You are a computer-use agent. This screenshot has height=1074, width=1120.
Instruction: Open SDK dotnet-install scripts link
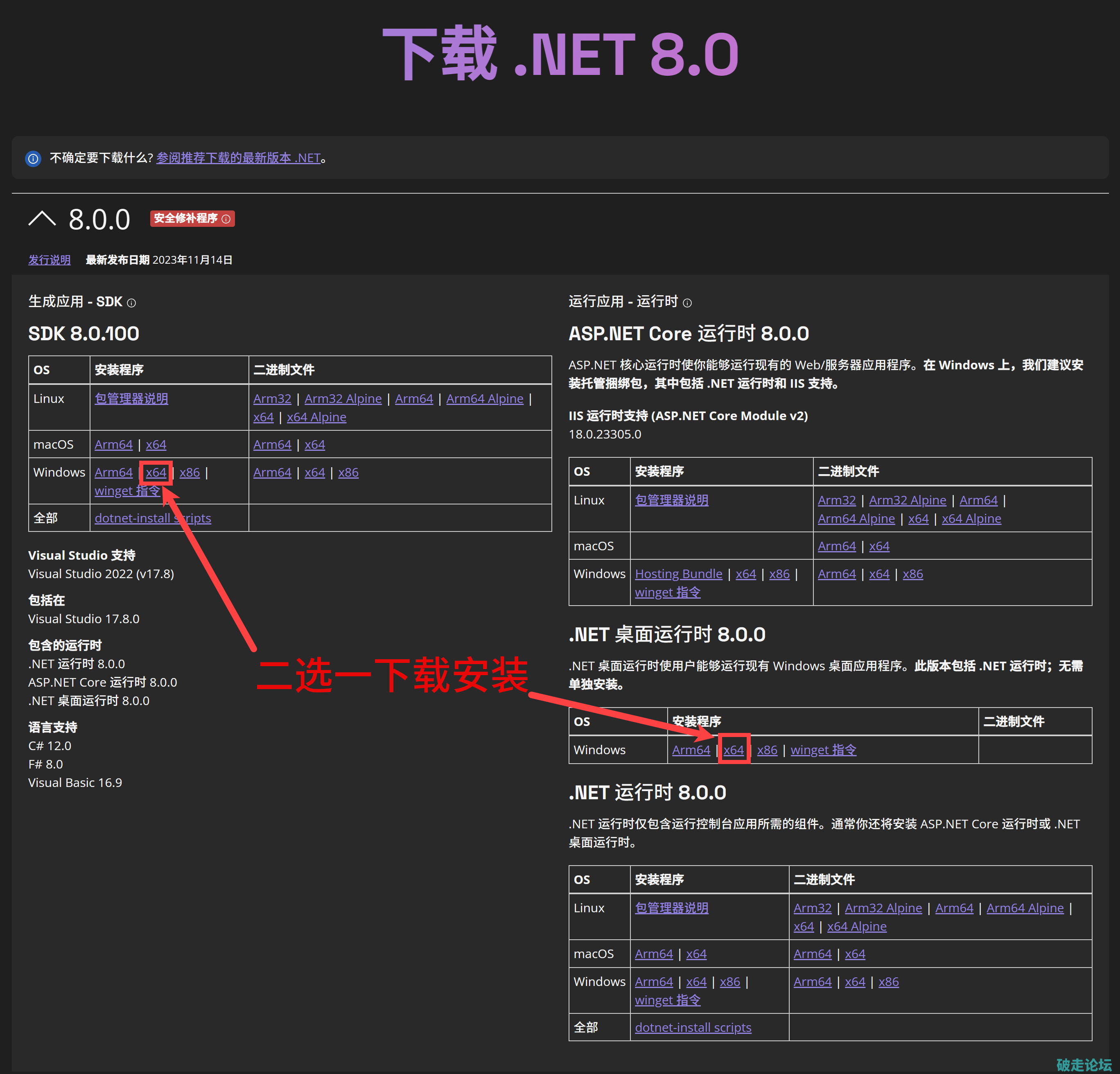pos(153,518)
